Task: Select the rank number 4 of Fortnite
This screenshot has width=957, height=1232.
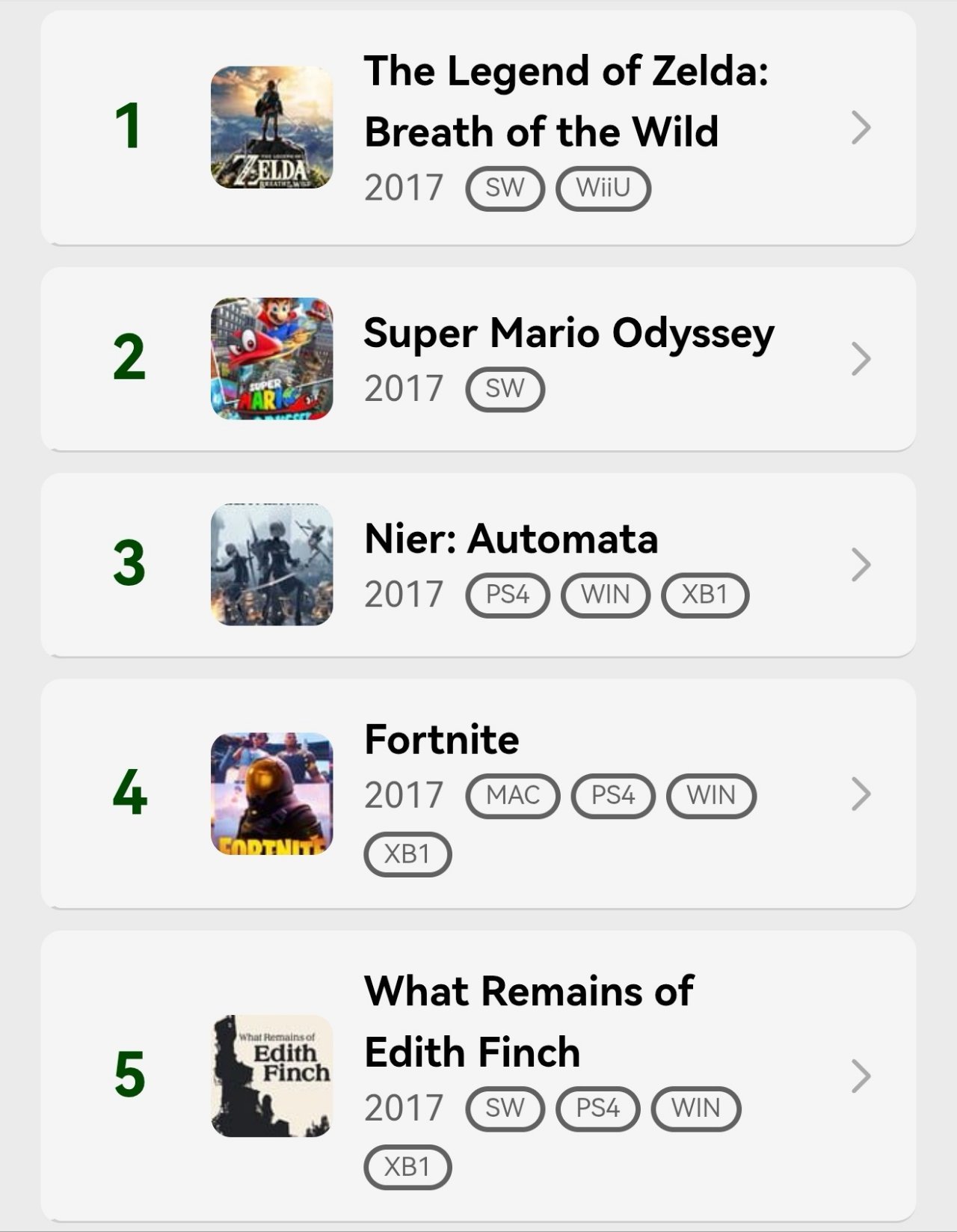Action: pyautogui.click(x=129, y=794)
